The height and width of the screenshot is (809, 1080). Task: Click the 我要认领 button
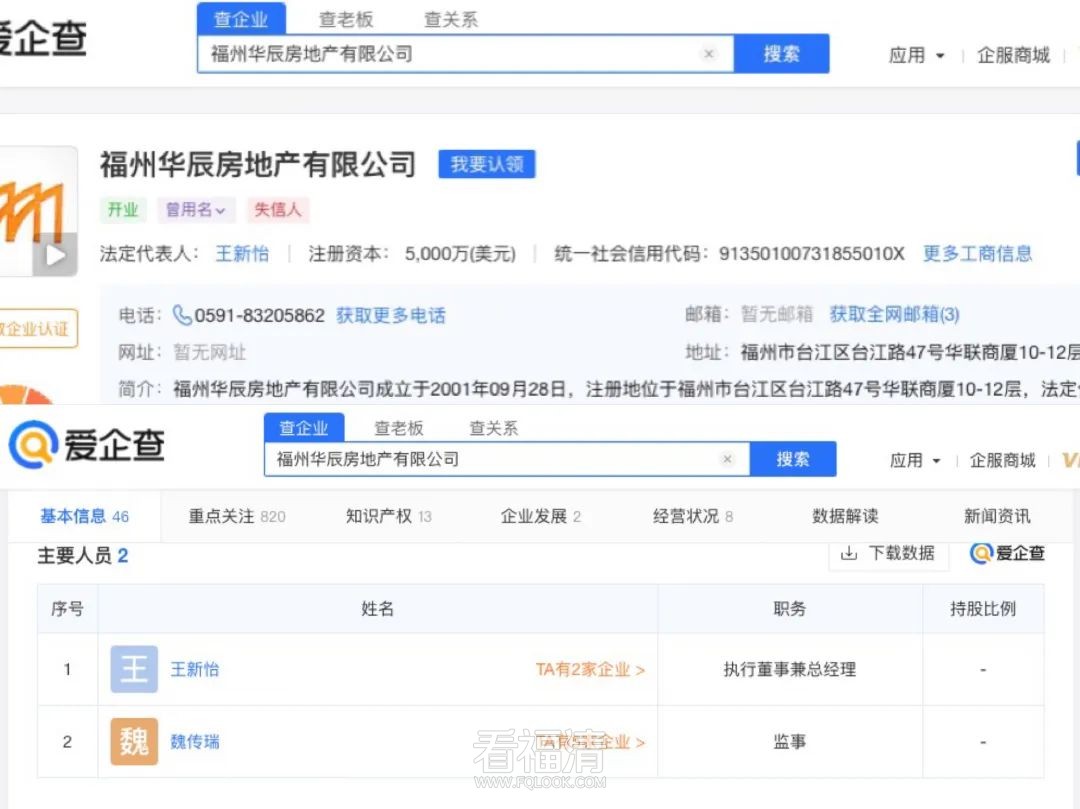pos(487,164)
